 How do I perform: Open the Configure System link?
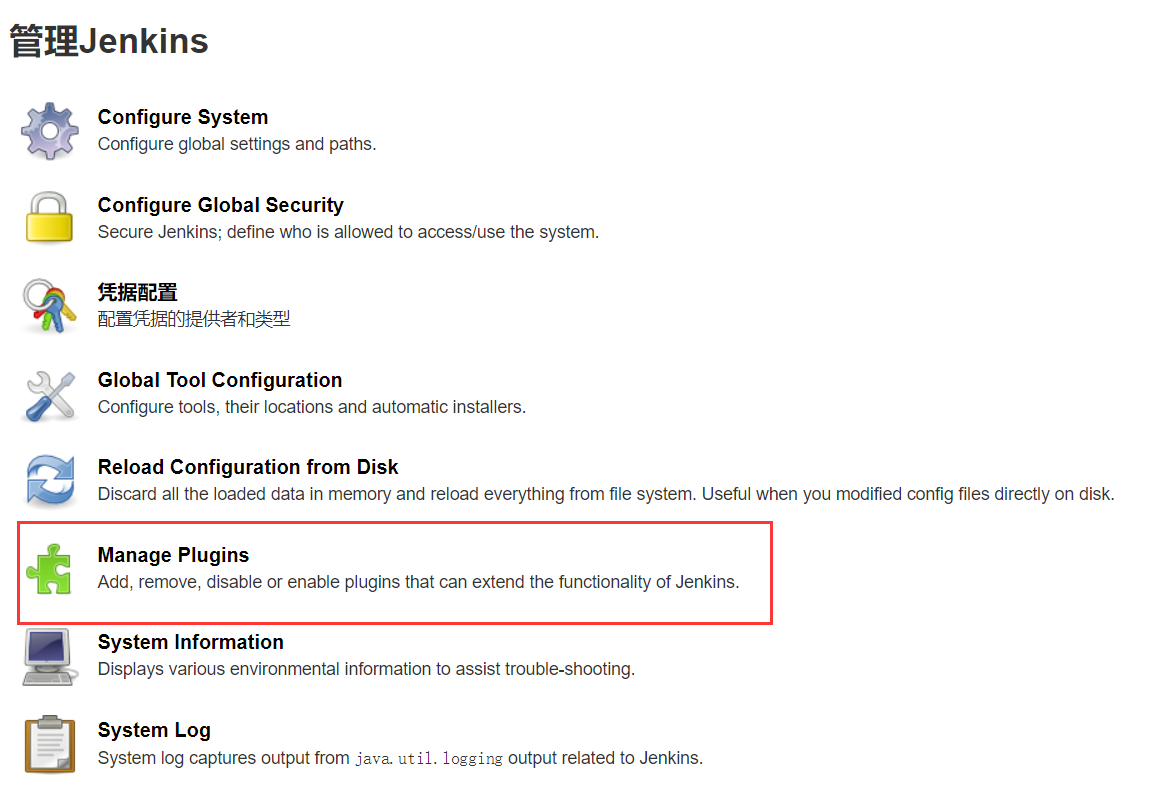click(x=183, y=117)
